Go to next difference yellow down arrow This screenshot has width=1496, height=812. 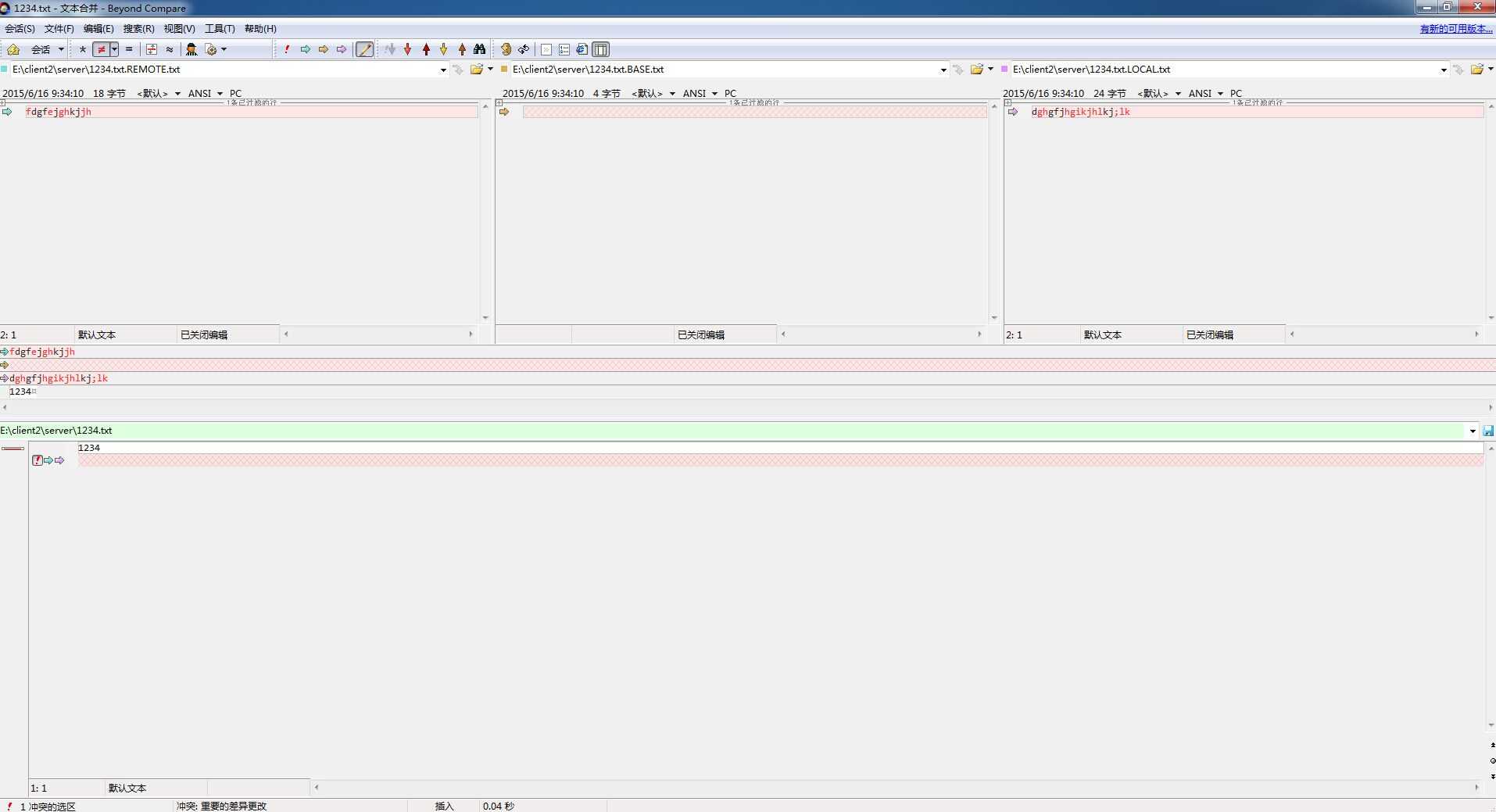(x=444, y=49)
